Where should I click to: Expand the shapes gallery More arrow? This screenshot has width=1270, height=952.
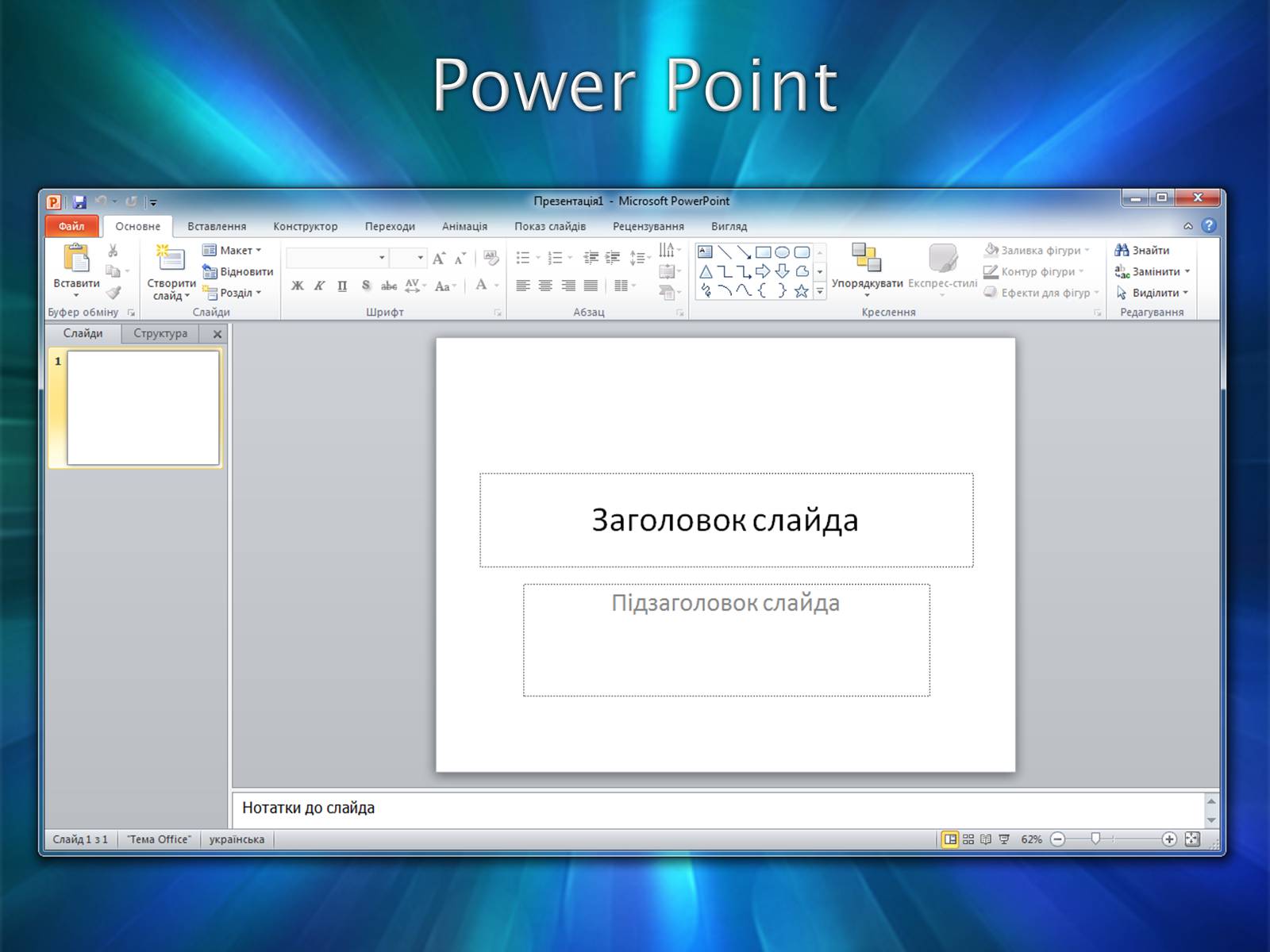pyautogui.click(x=820, y=292)
